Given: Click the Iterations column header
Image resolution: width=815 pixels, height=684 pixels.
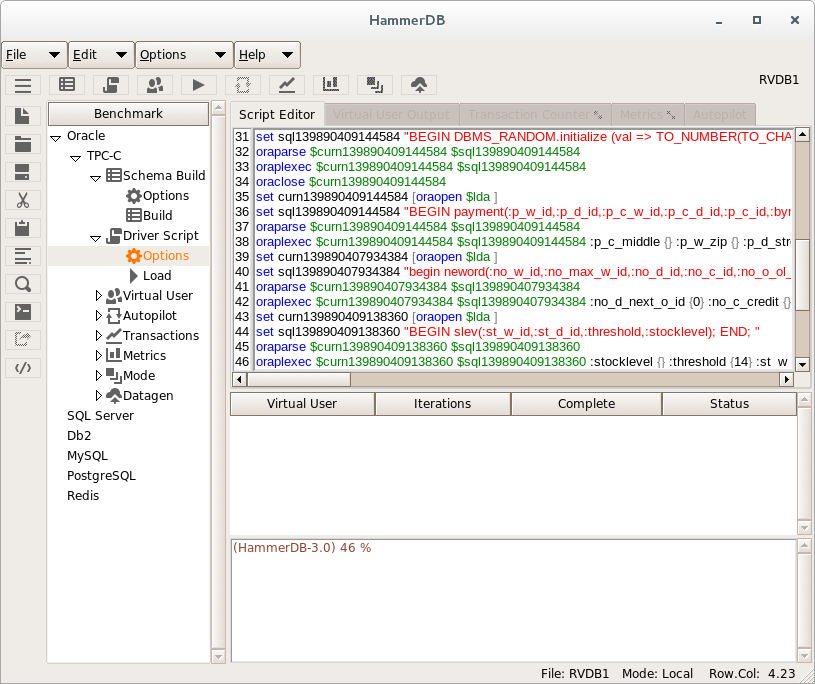Looking at the screenshot, I should pos(442,403).
